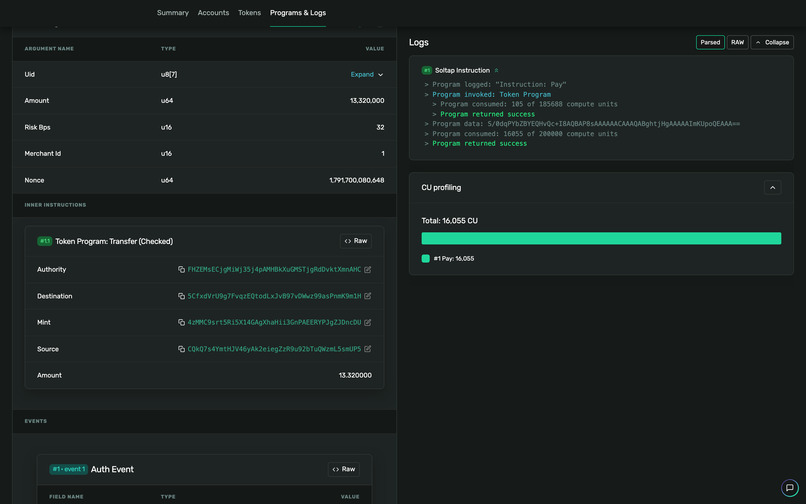Collapse all logs
806x504 pixels.
coord(772,42)
